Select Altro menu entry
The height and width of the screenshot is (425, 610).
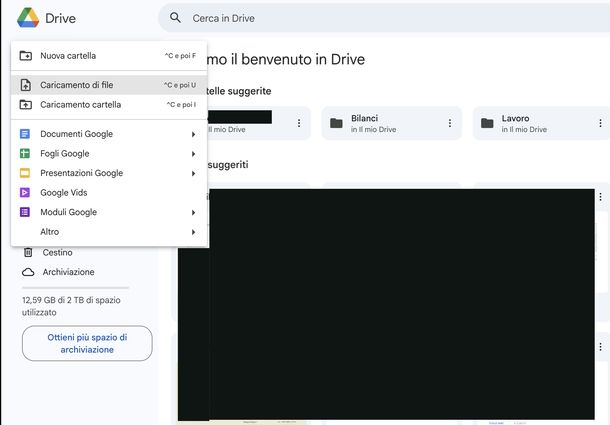point(109,232)
